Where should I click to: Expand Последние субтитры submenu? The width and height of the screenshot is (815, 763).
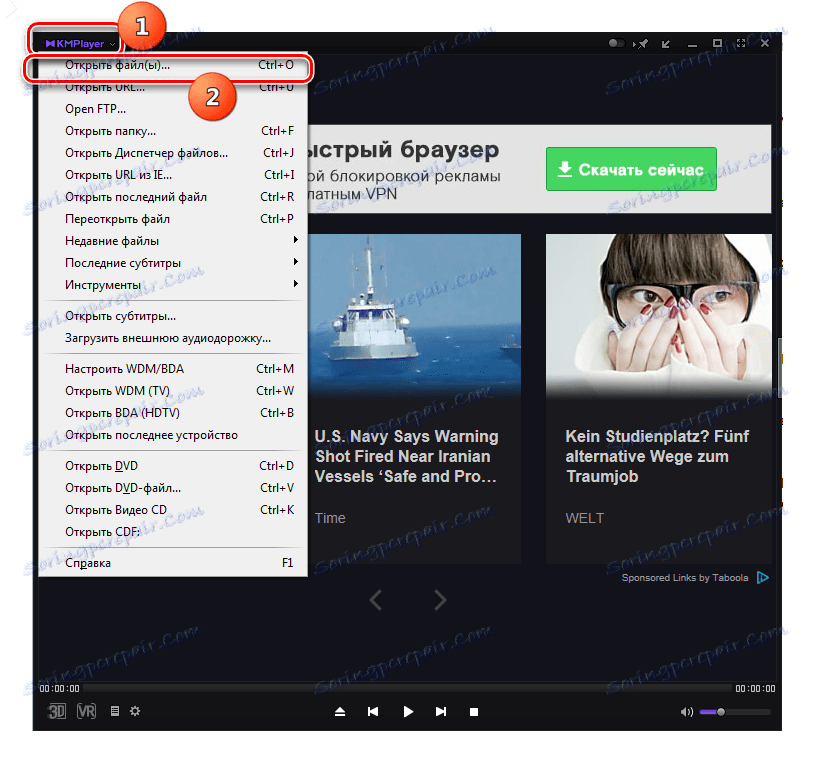tap(173, 263)
